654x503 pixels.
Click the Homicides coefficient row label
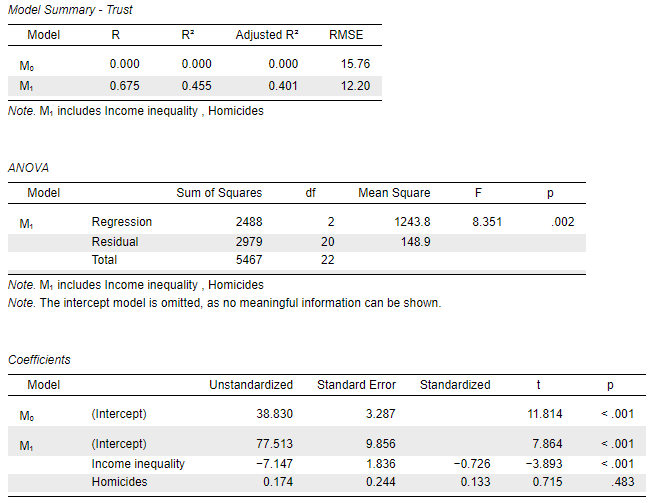coord(119,482)
